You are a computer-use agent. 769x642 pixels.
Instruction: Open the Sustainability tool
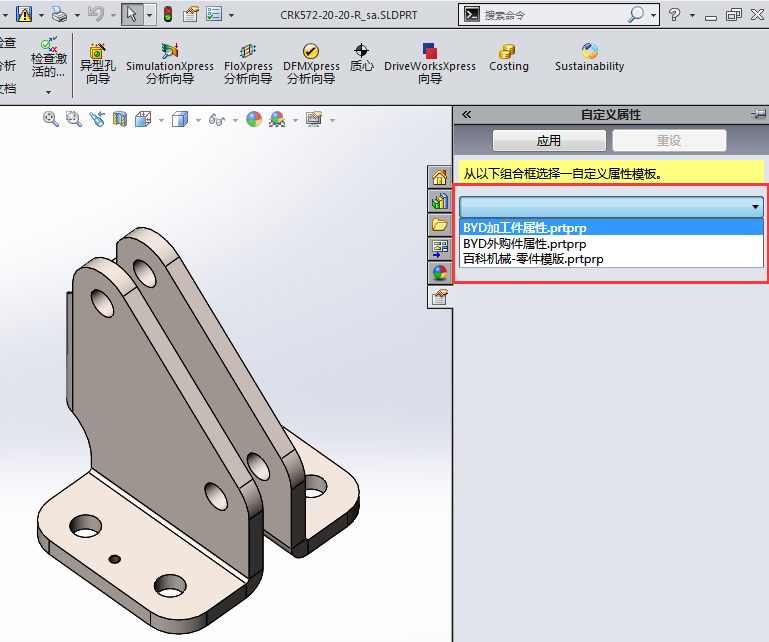point(590,58)
